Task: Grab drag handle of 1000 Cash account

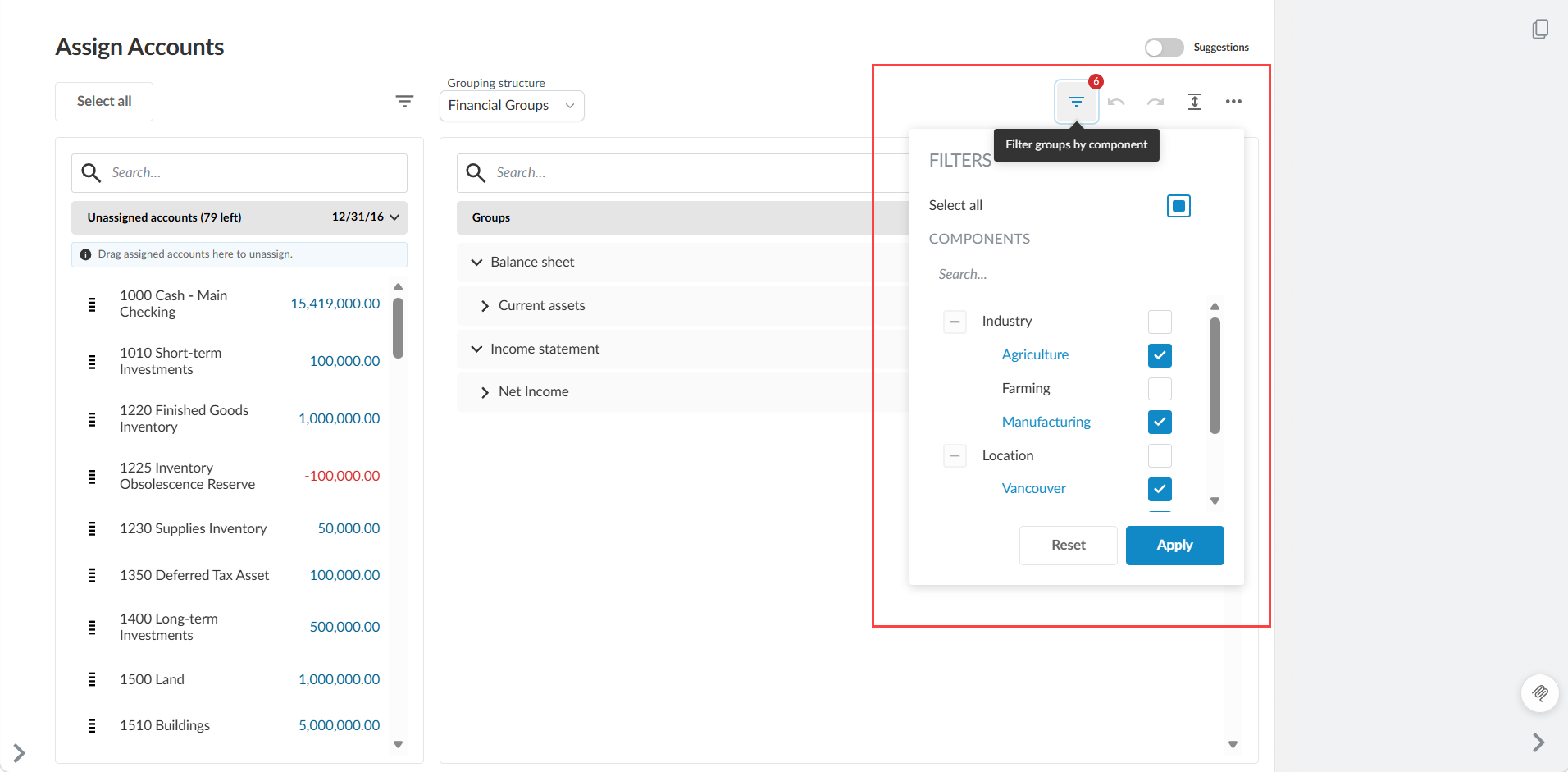Action: (x=92, y=304)
